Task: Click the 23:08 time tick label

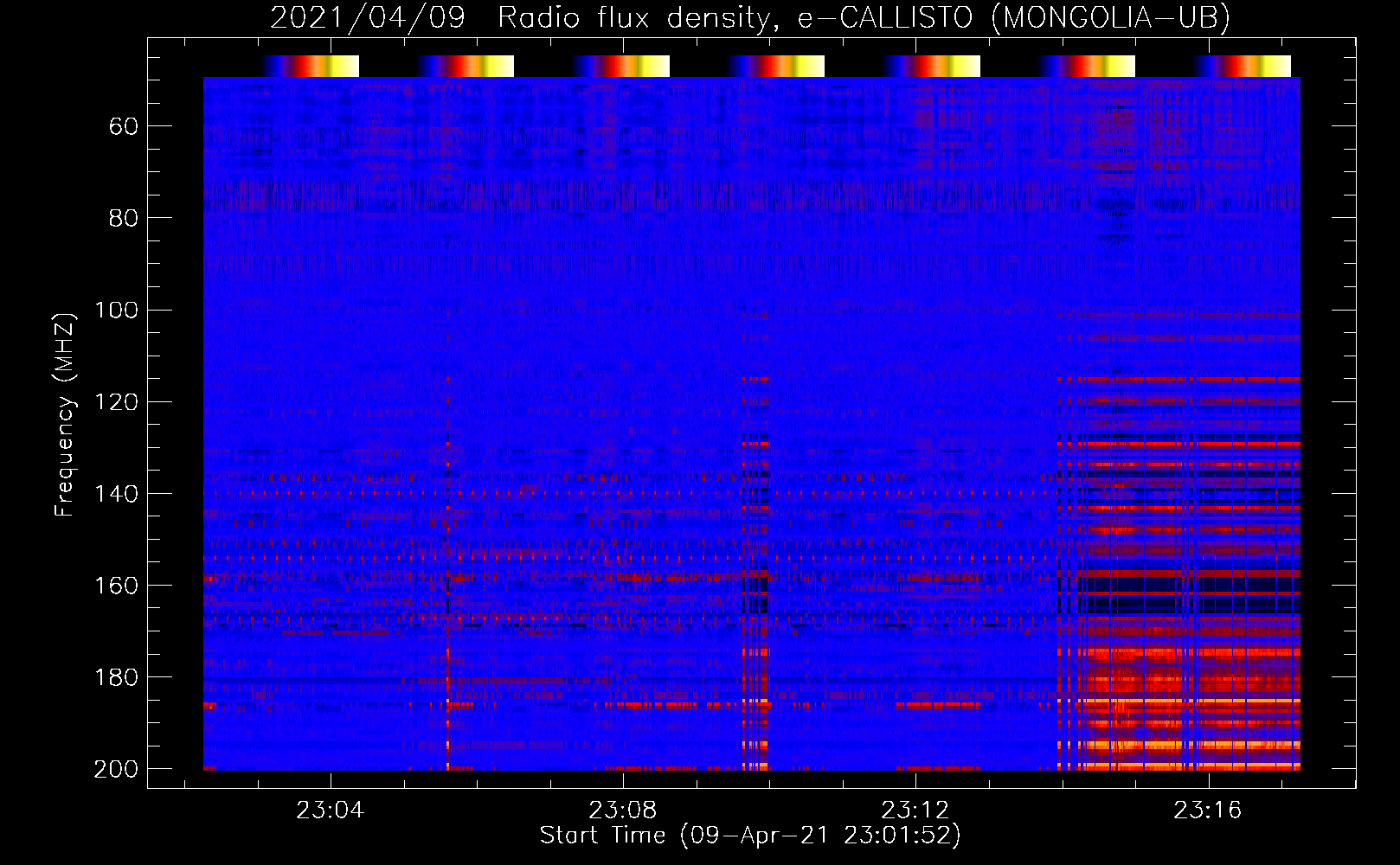Action: pyautogui.click(x=622, y=811)
